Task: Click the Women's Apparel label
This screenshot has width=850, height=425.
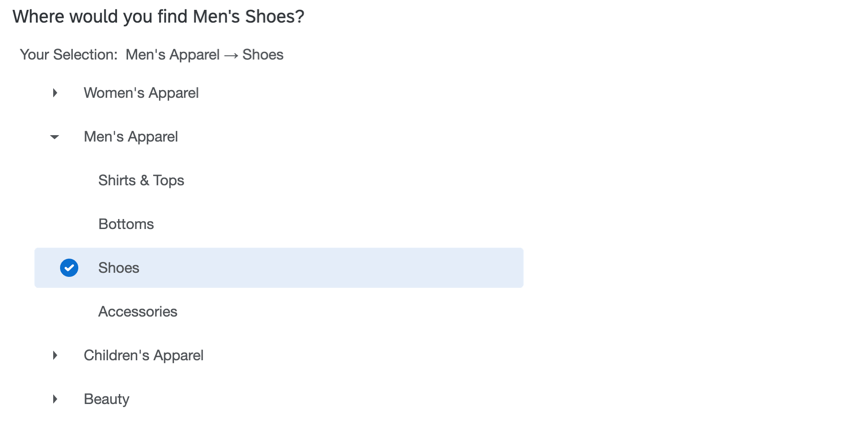Action: (141, 93)
